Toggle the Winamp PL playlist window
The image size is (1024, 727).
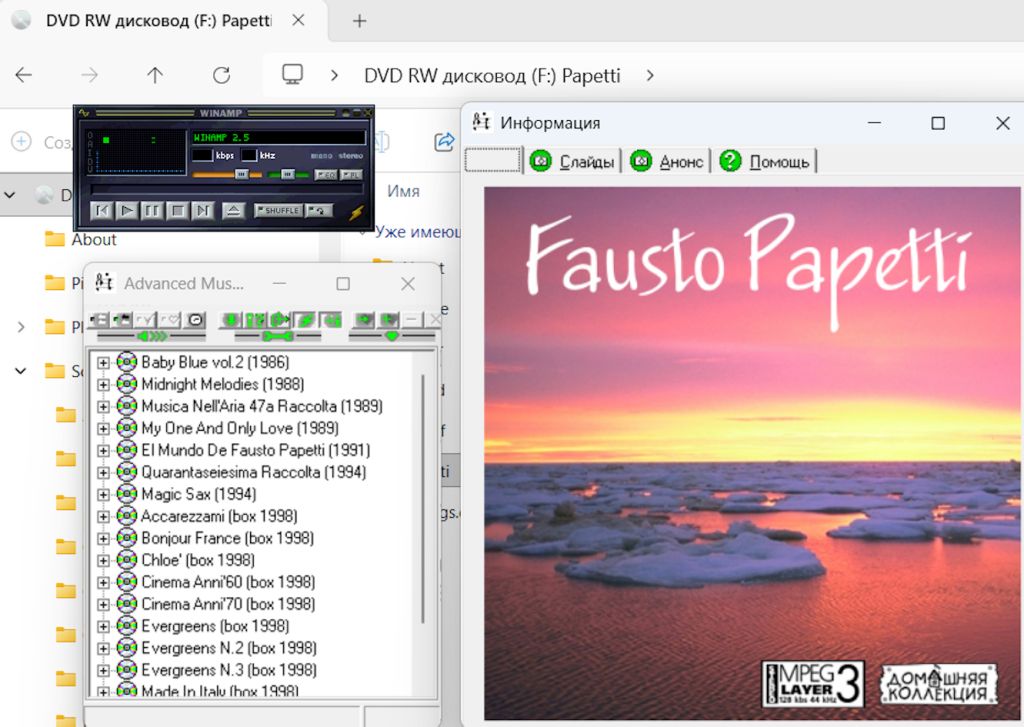351,175
